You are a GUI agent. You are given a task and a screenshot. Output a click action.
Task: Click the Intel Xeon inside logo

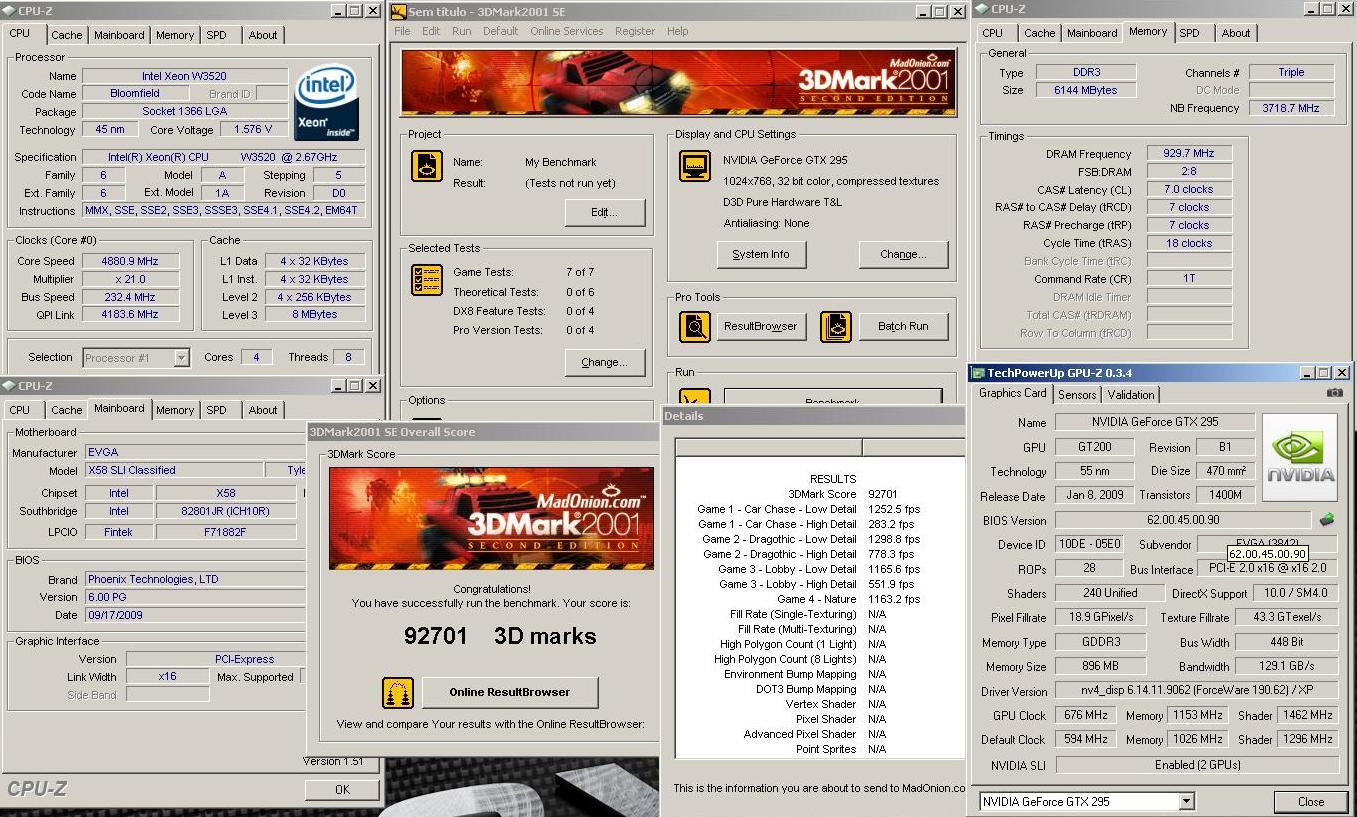coord(326,104)
